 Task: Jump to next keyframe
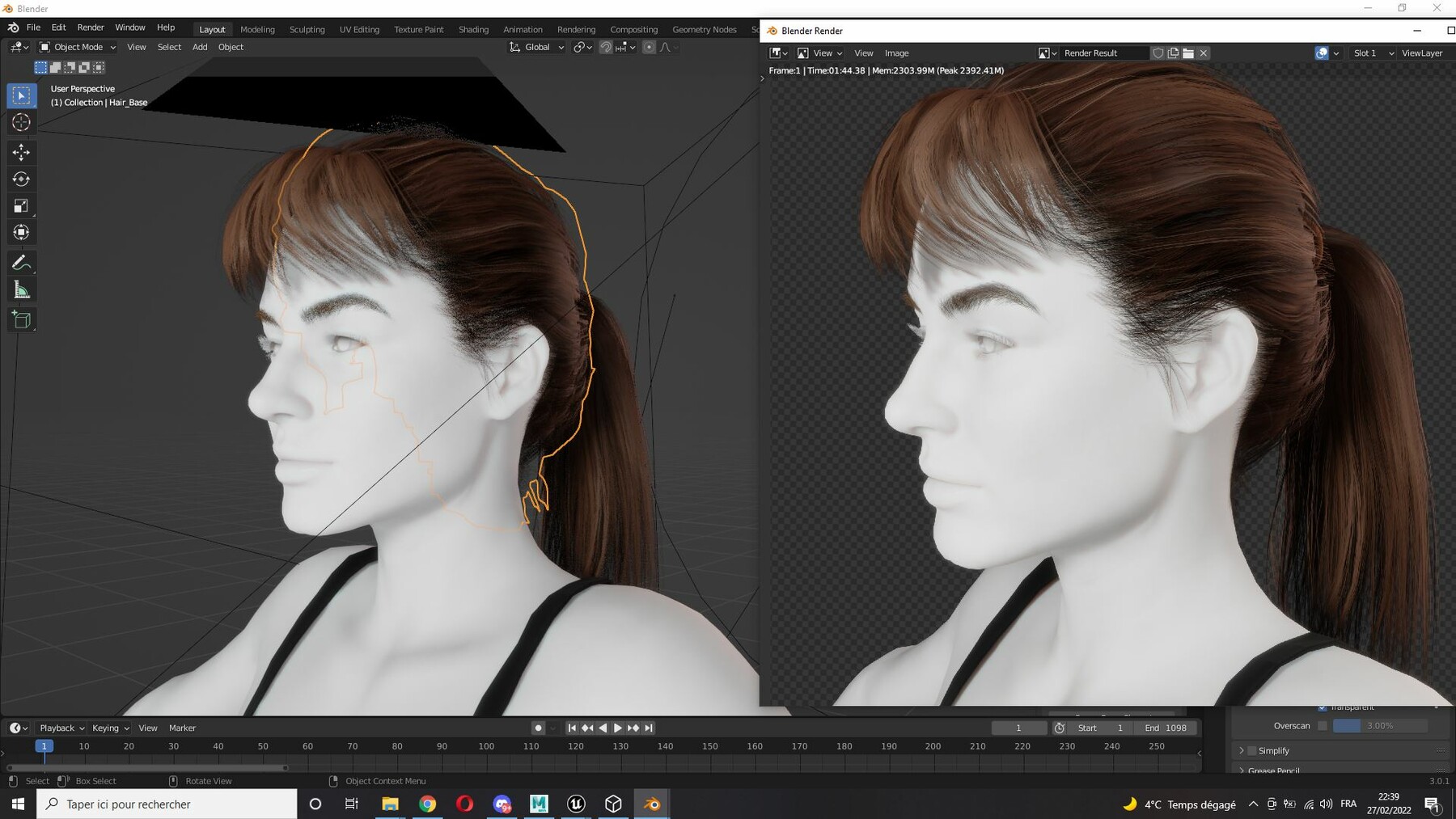click(633, 728)
